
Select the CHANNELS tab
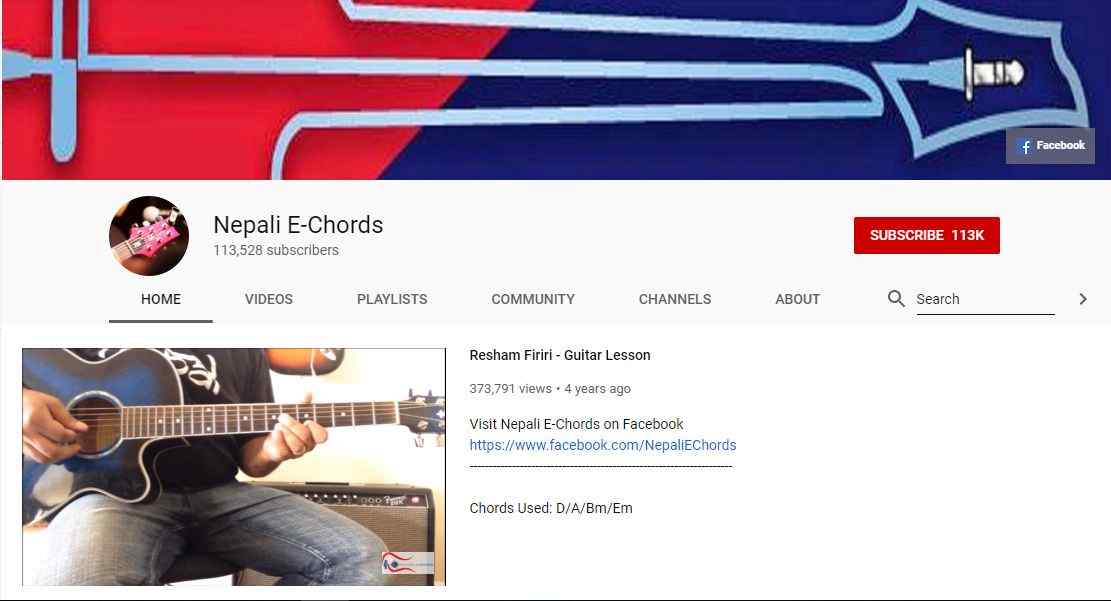point(675,299)
